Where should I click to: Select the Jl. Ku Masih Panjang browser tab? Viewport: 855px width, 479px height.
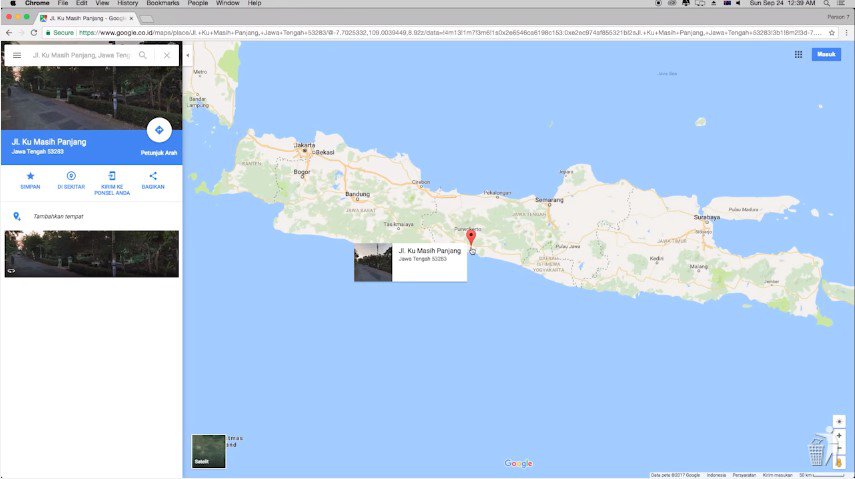click(87, 18)
